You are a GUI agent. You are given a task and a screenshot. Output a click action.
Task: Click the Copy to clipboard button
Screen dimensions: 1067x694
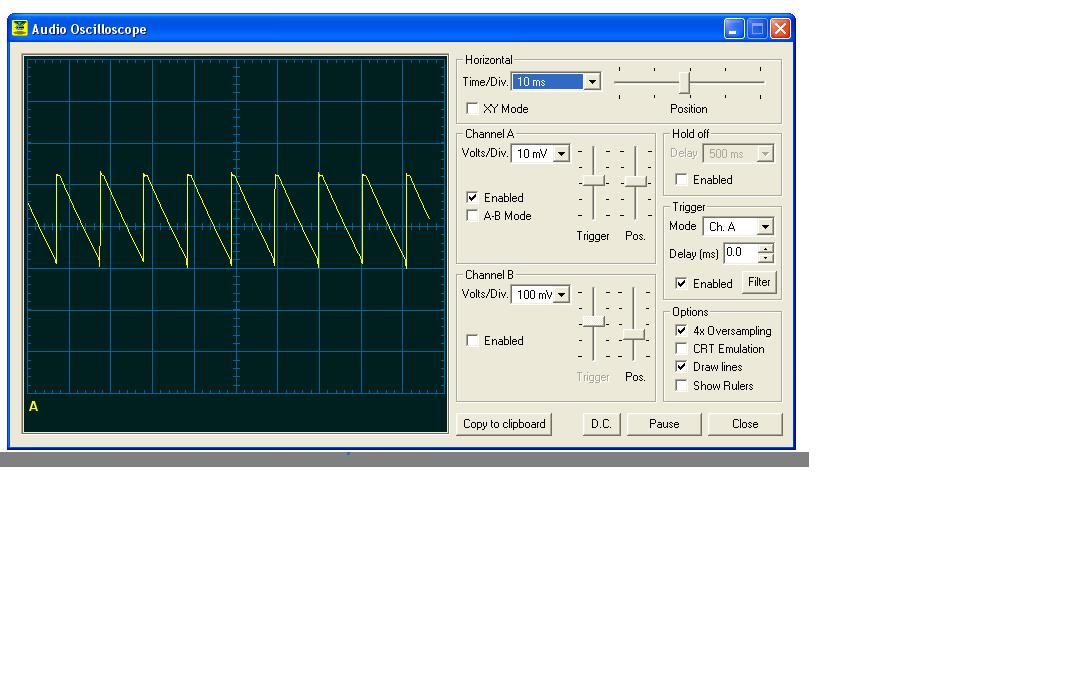pyautogui.click(x=504, y=424)
